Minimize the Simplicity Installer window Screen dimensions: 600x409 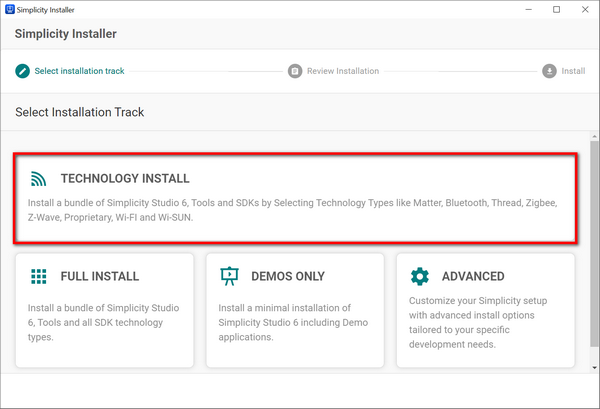point(529,10)
